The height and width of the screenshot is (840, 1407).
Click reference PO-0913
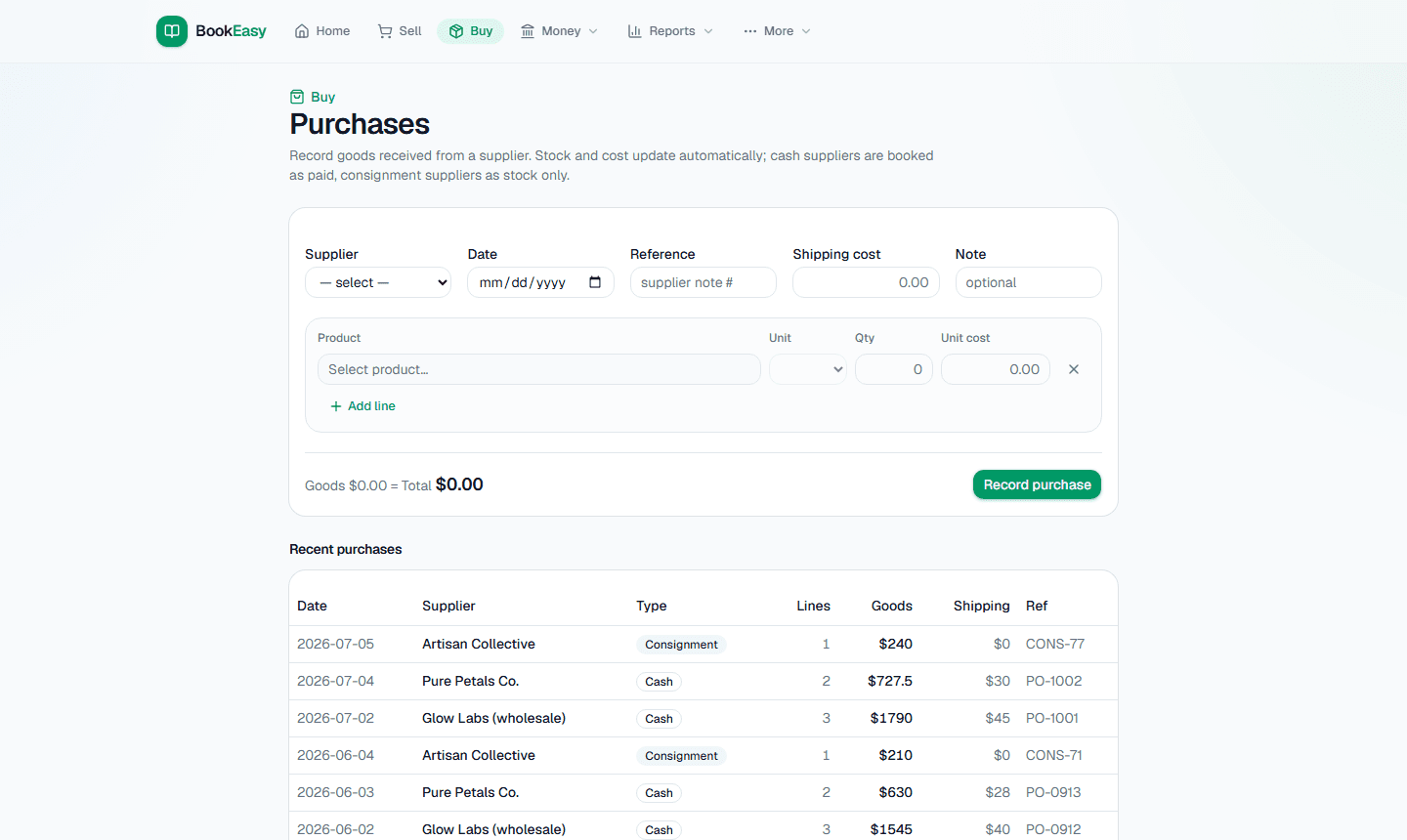[1053, 792]
